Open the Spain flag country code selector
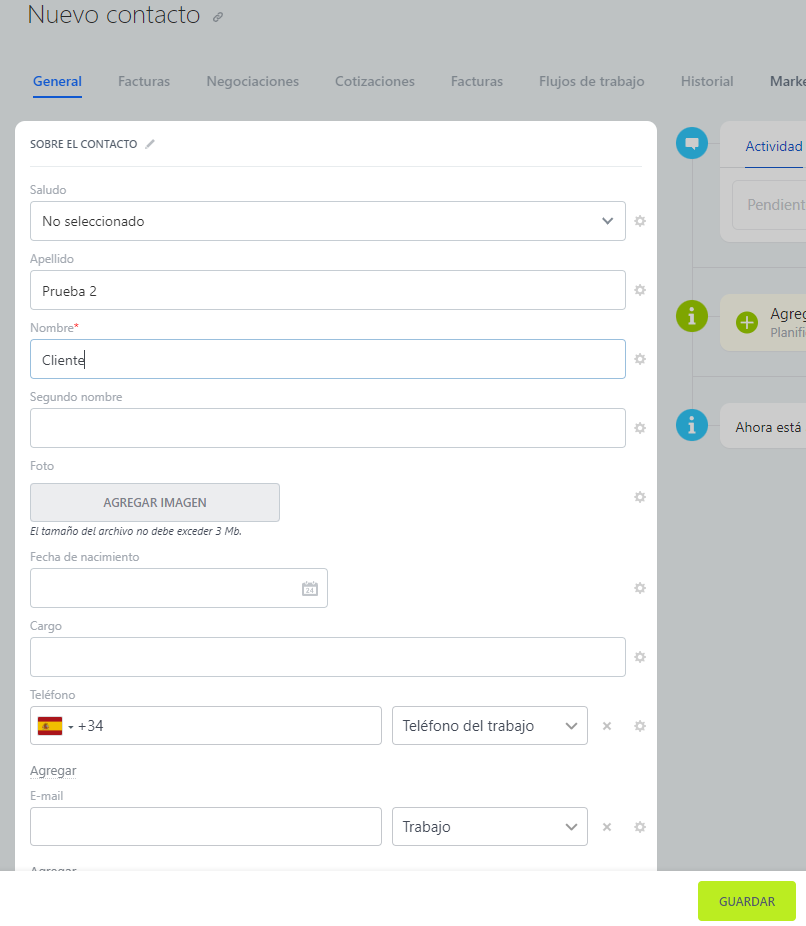The width and height of the screenshot is (806, 926). pyautogui.click(x=54, y=726)
